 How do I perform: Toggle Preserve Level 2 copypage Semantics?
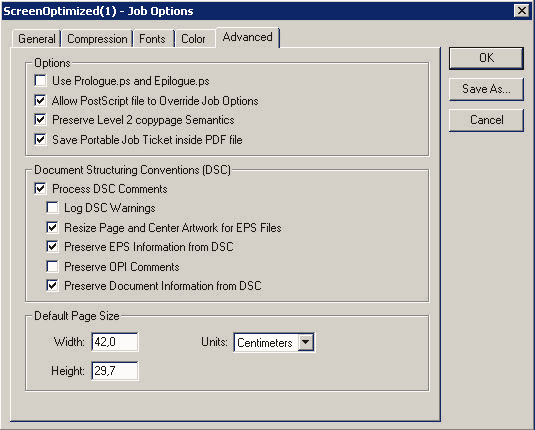point(40,120)
